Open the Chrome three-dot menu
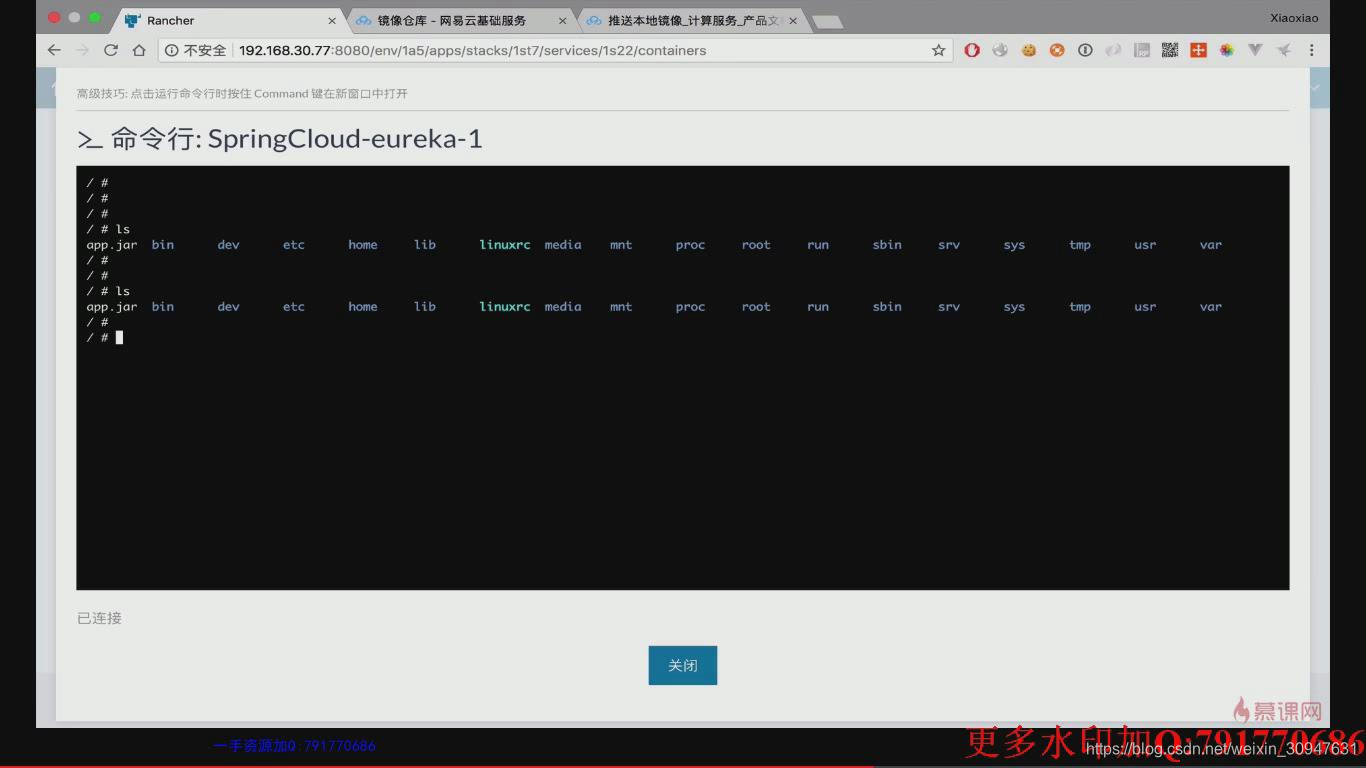 [1312, 50]
